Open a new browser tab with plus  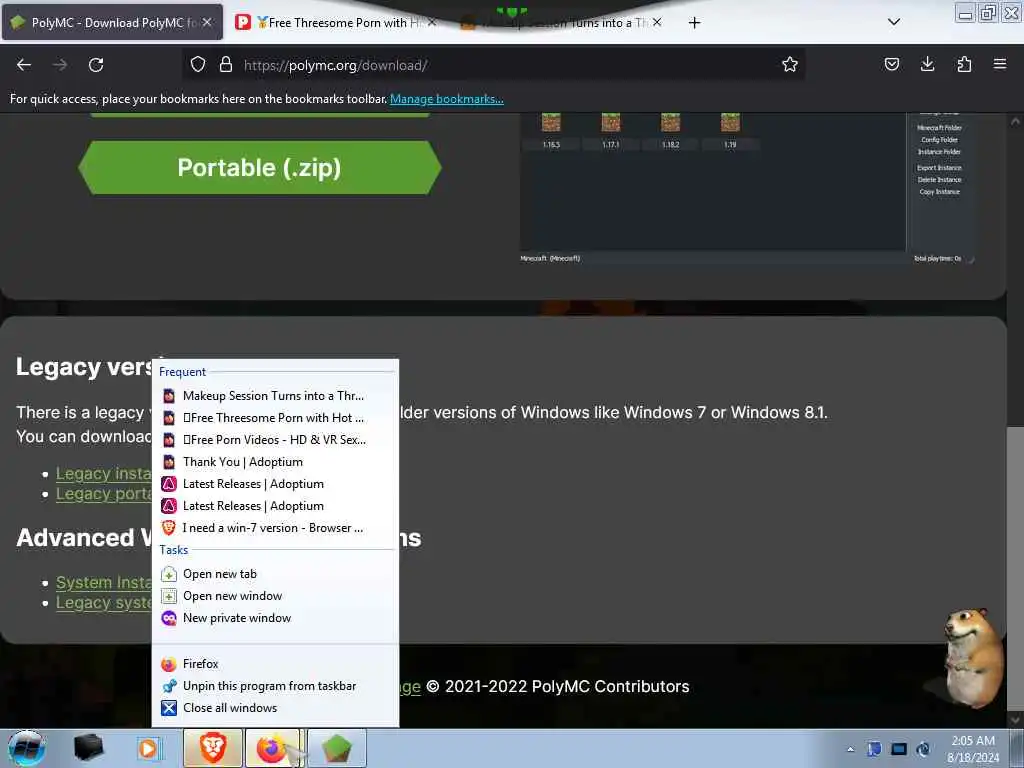point(694,23)
